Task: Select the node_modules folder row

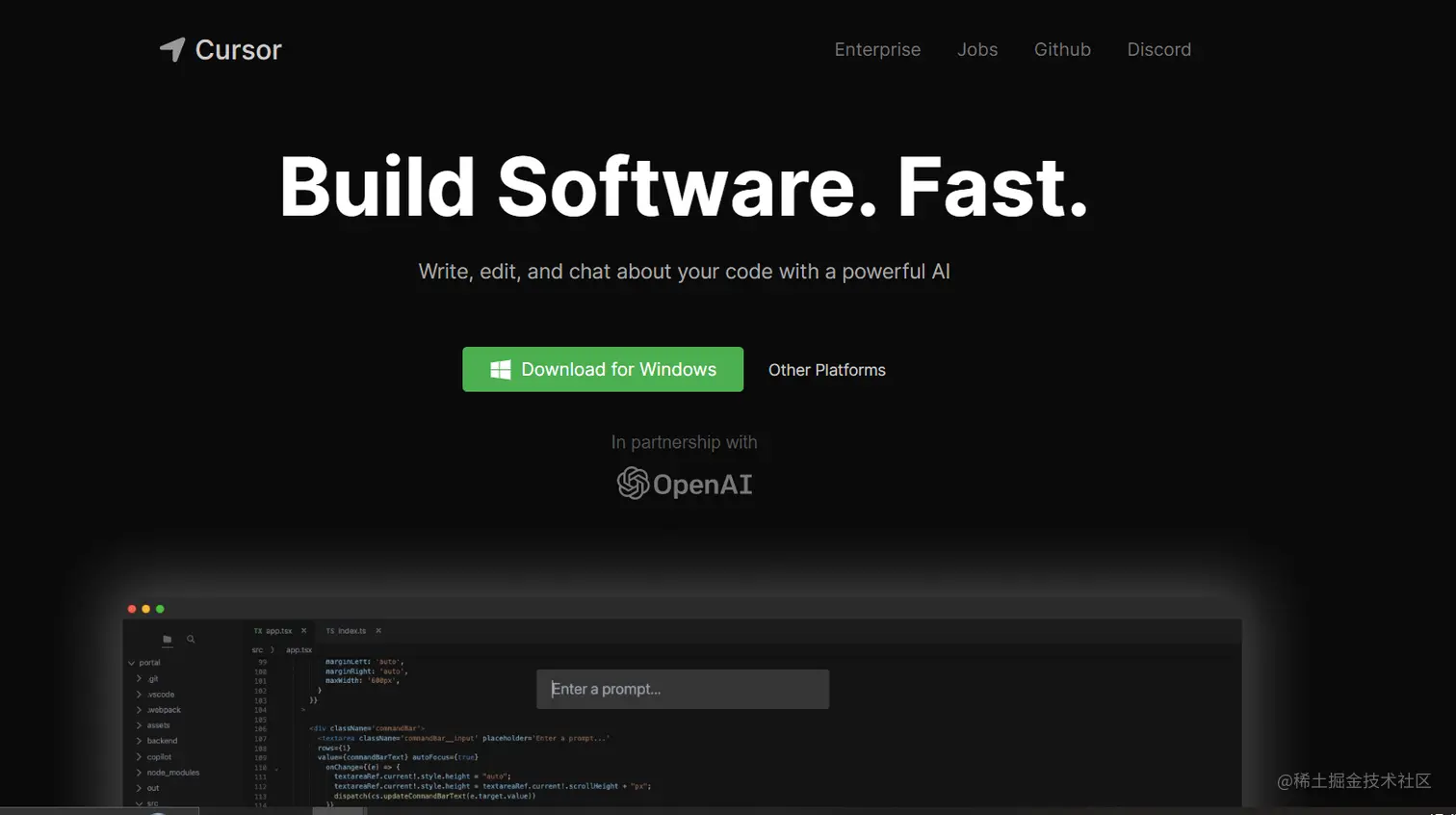Action: pyautogui.click(x=173, y=773)
